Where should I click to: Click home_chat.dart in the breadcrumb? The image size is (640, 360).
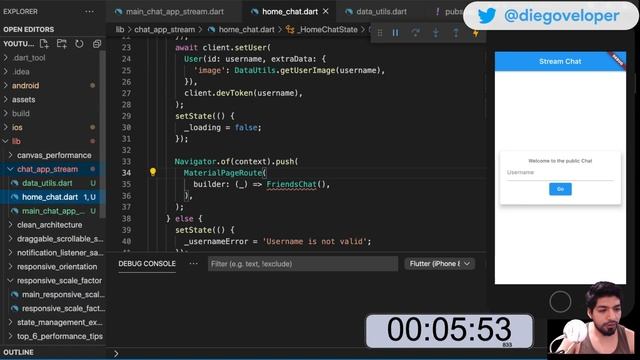point(246,29)
